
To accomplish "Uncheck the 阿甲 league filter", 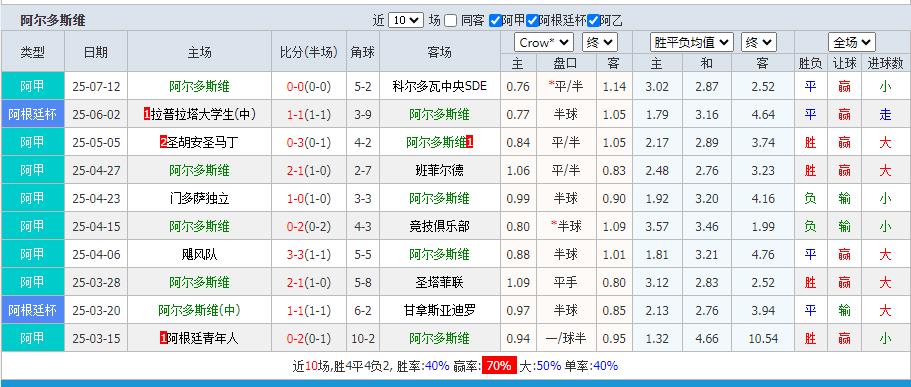I will click(x=495, y=21).
